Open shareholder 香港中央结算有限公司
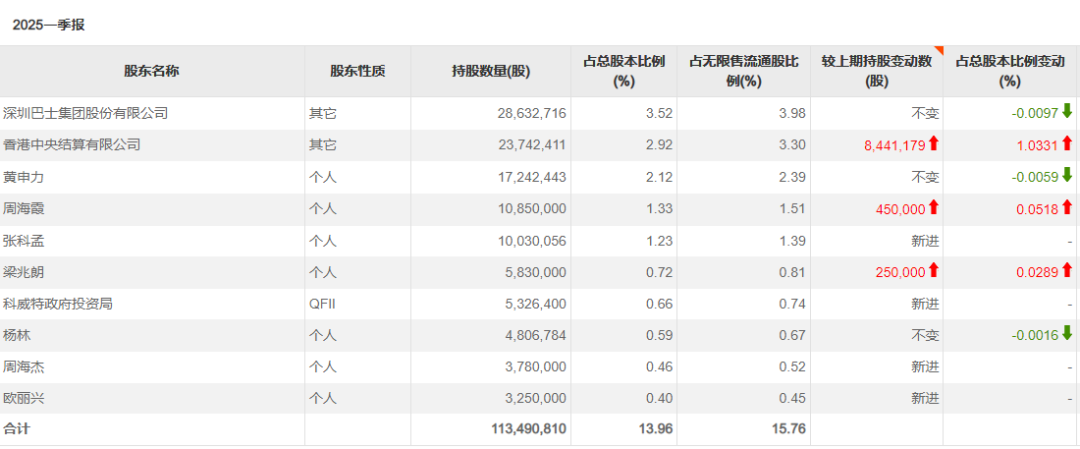The height and width of the screenshot is (449, 1080). click(72, 145)
